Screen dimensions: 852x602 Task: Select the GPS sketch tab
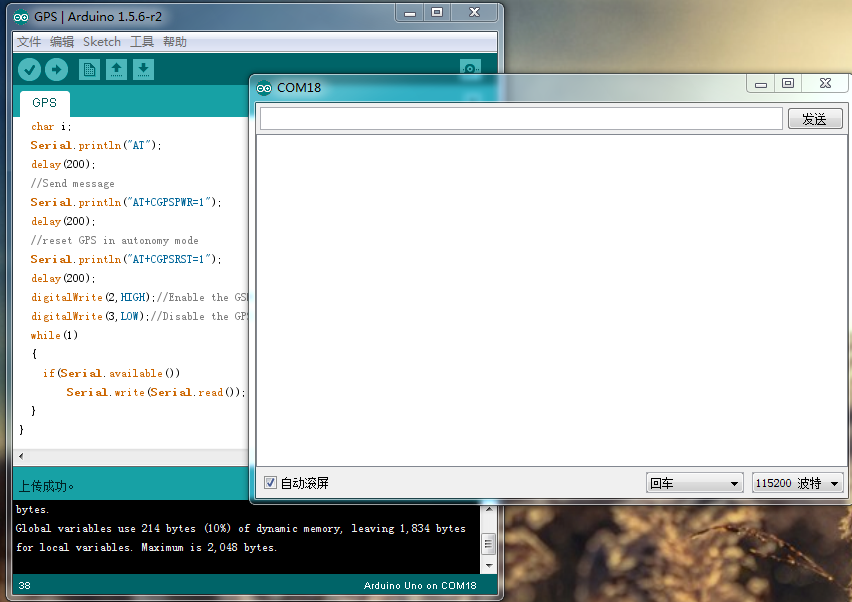(x=45, y=103)
